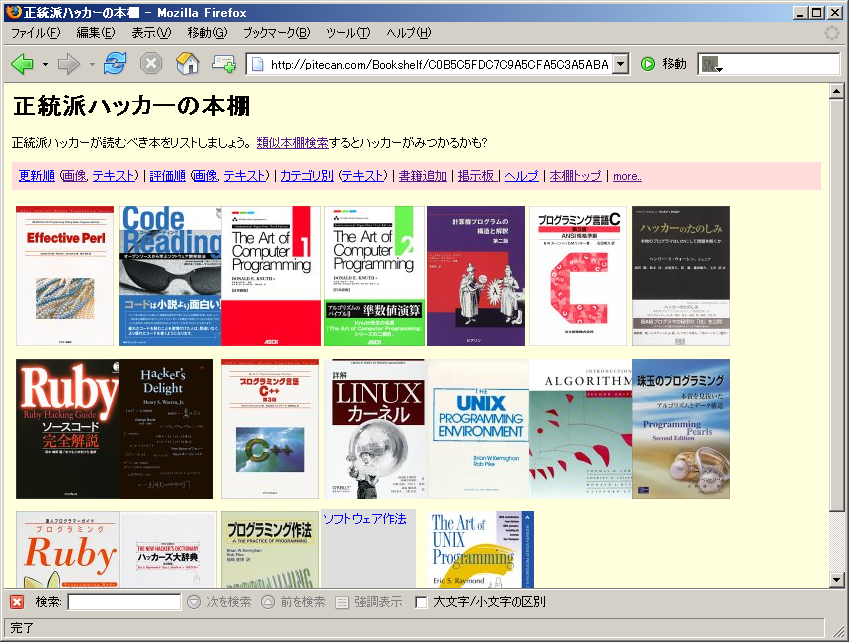The width and height of the screenshot is (849, 642).
Task: Click the 評価順 link
Action: [x=168, y=176]
